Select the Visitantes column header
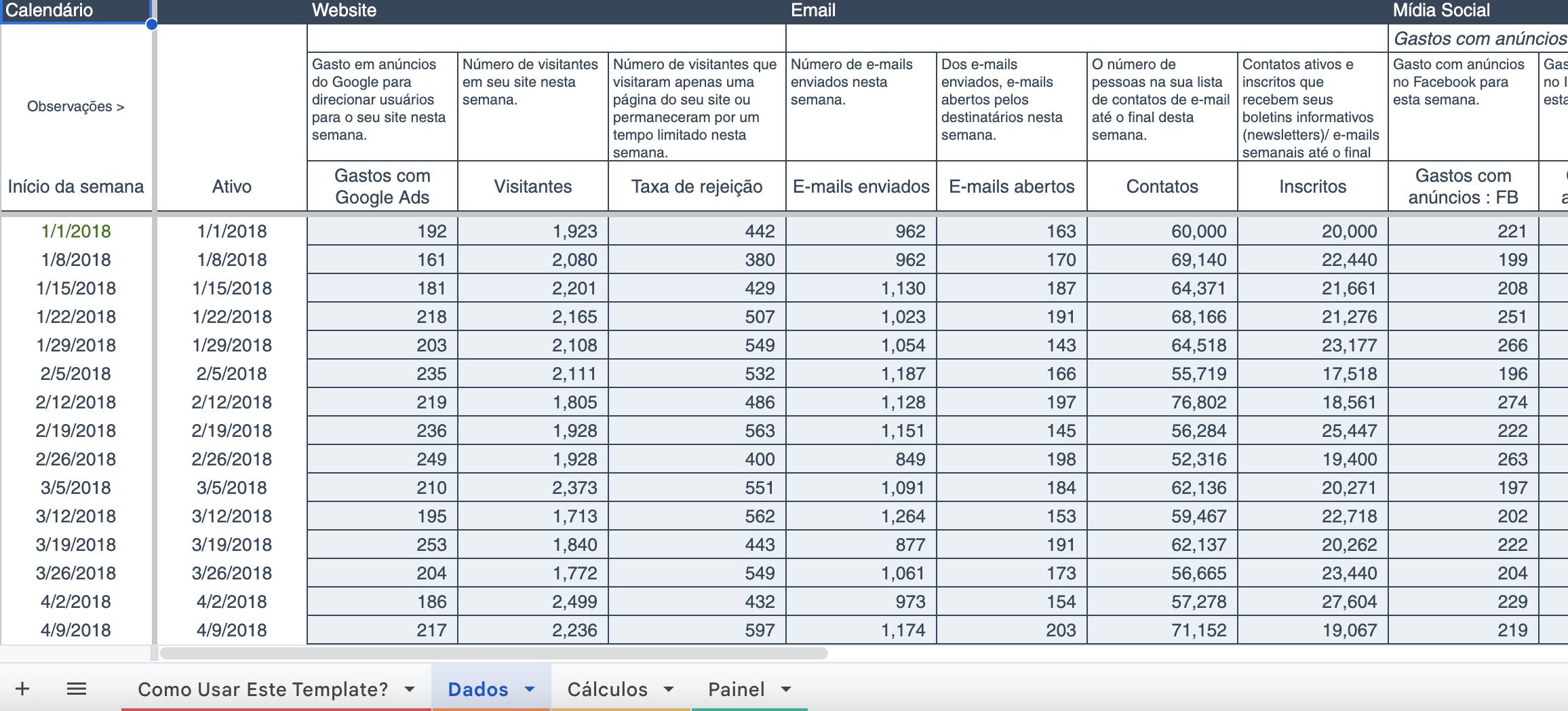This screenshot has width=1568, height=711. pos(533,186)
